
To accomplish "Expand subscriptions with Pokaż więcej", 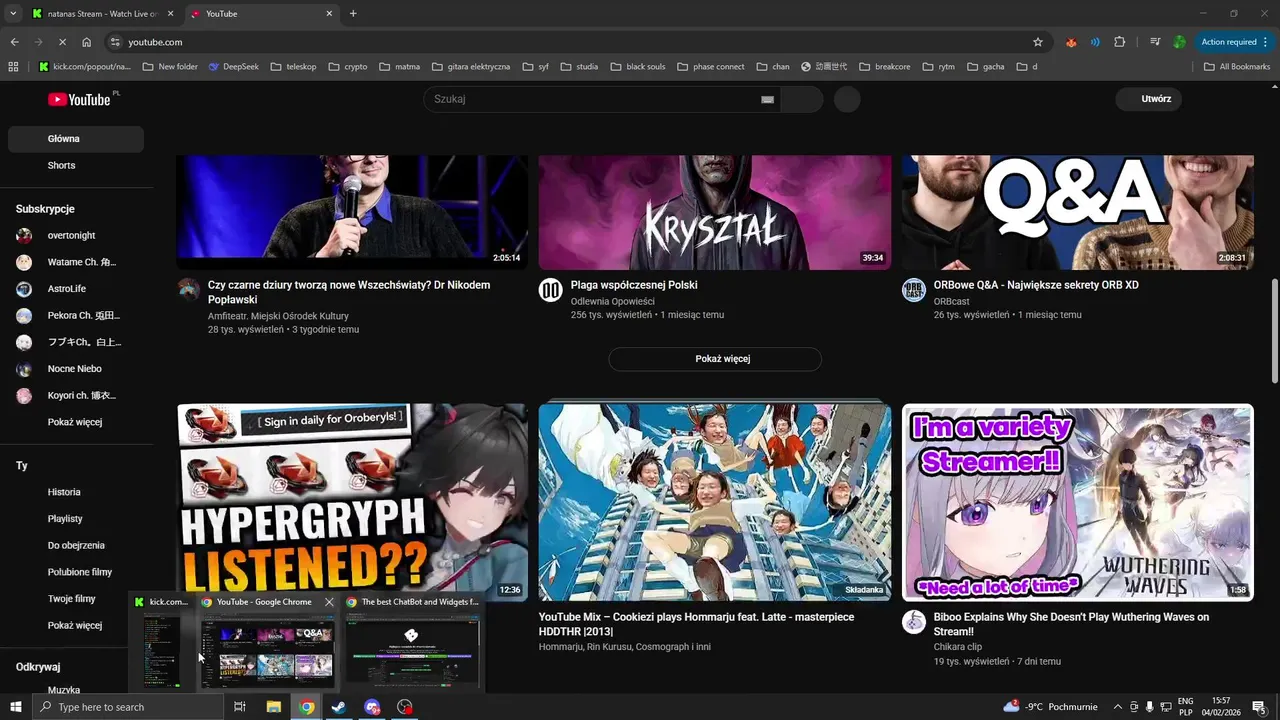I will 75,422.
